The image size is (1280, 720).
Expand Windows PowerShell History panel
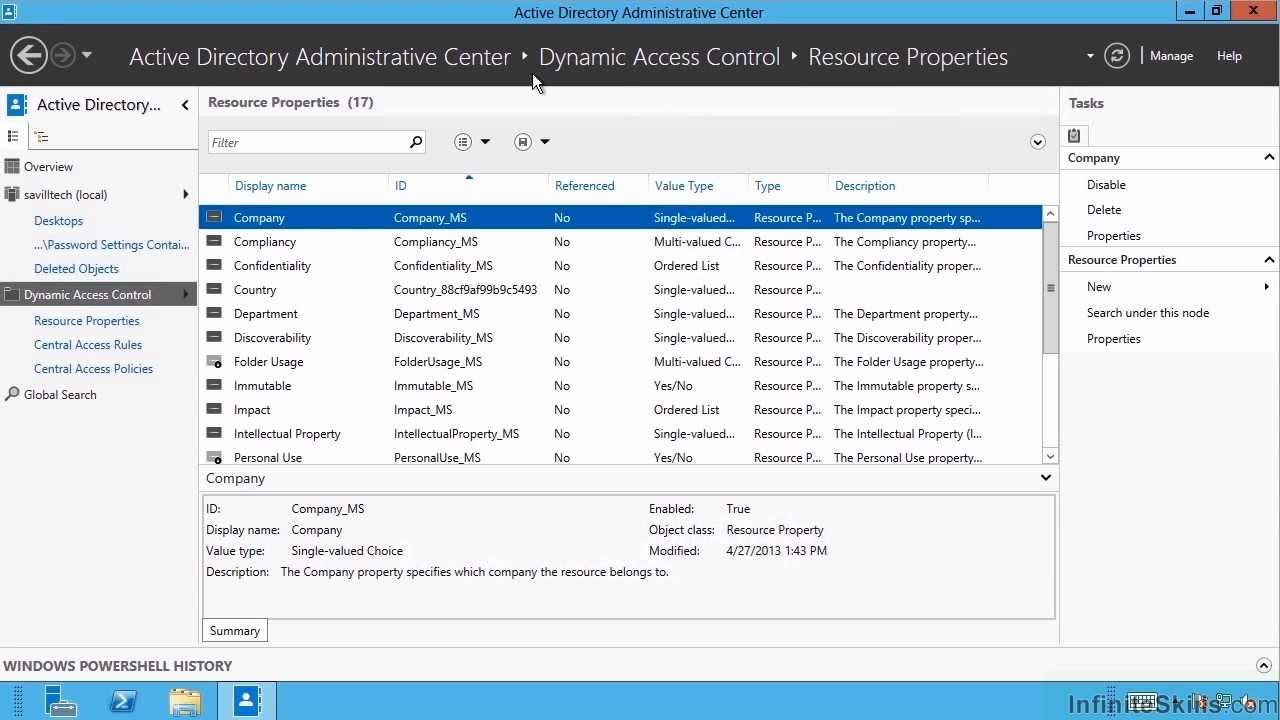click(x=1264, y=666)
